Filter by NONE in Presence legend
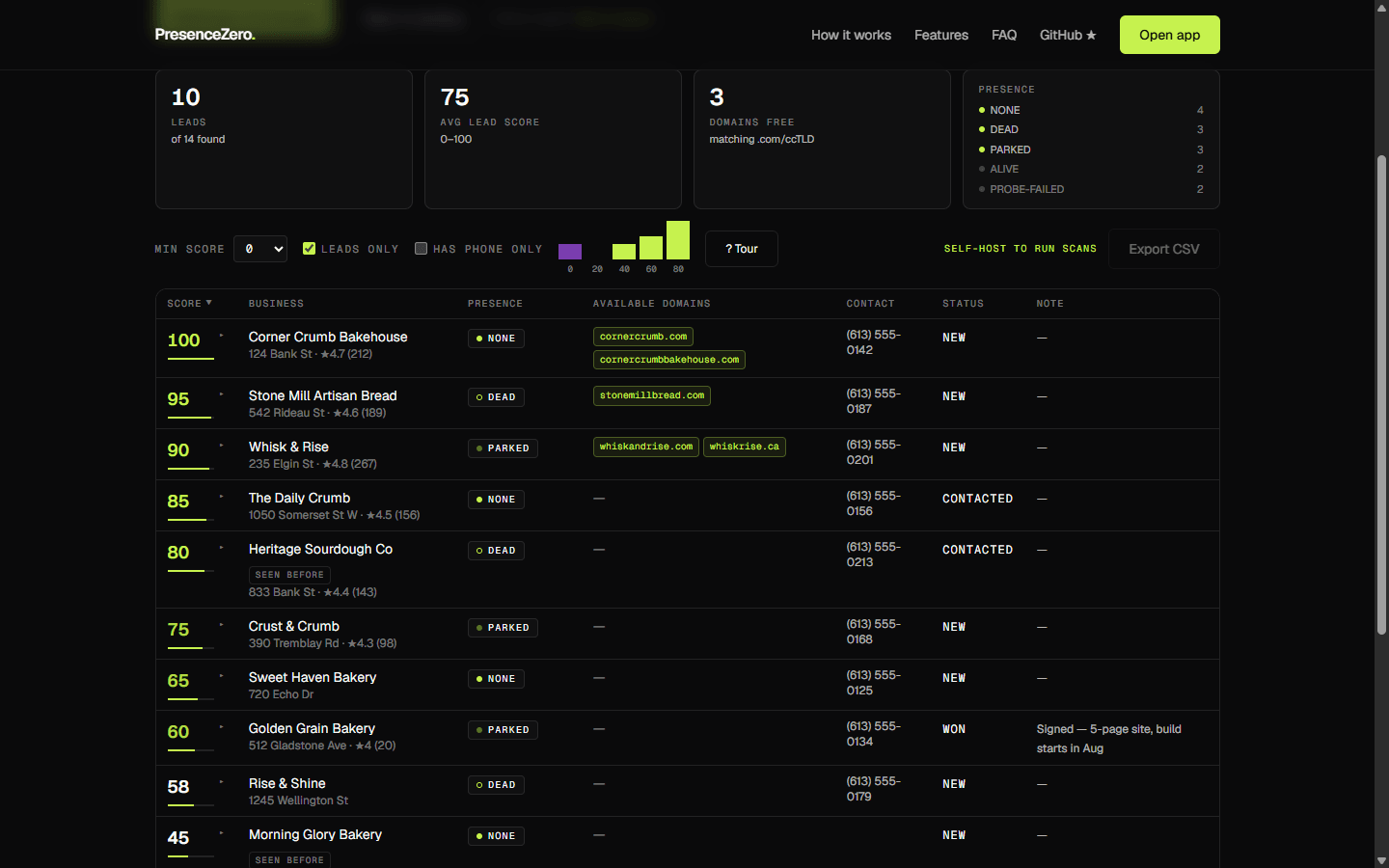 point(1091,110)
